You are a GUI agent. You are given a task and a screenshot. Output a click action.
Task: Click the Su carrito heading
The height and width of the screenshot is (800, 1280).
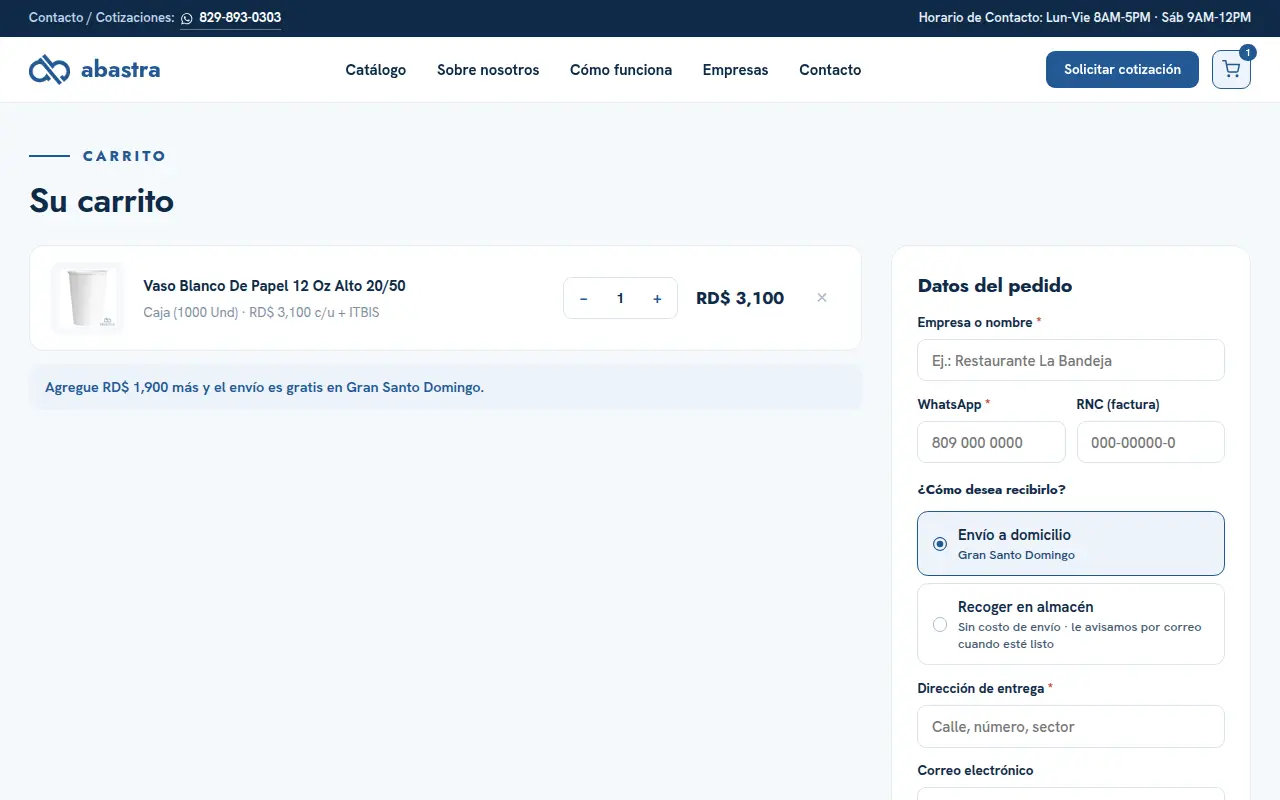click(102, 201)
